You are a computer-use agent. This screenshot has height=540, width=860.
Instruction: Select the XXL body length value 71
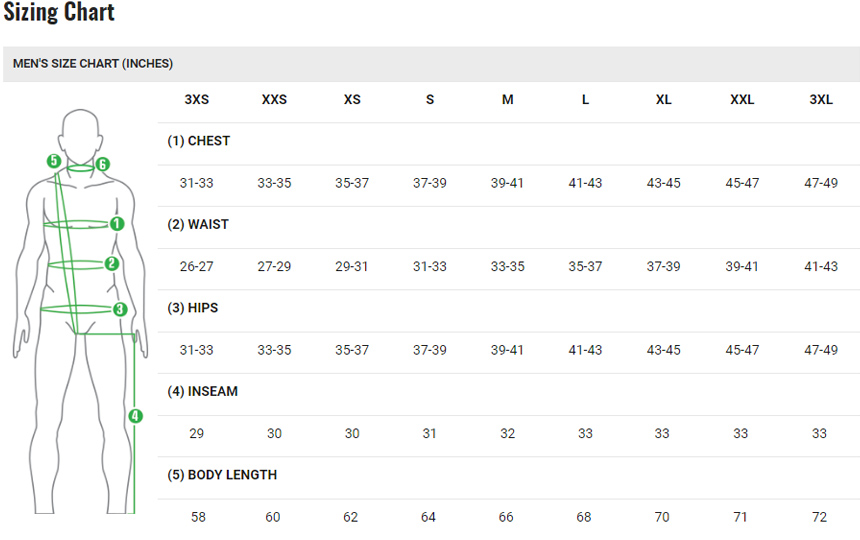(741, 517)
